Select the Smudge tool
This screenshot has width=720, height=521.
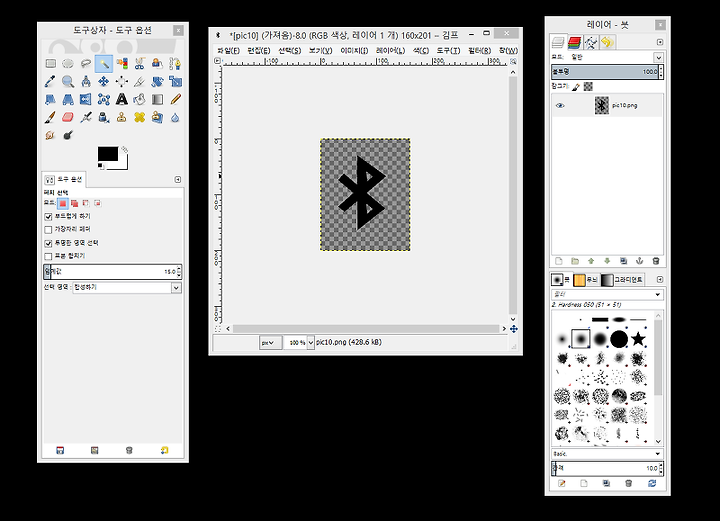[51, 135]
